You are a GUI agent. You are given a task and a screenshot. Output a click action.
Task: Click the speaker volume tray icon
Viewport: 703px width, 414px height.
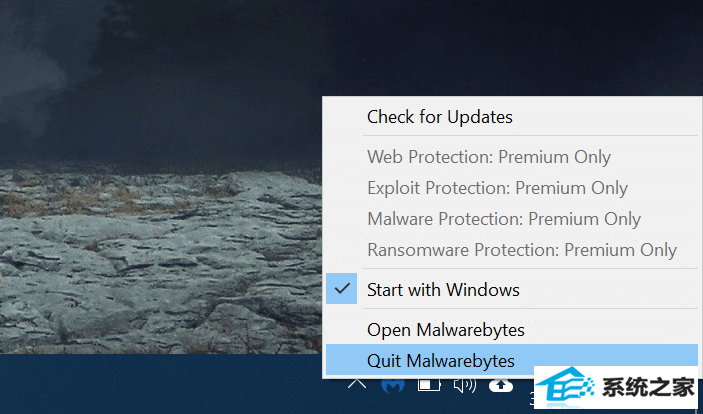[465, 385]
